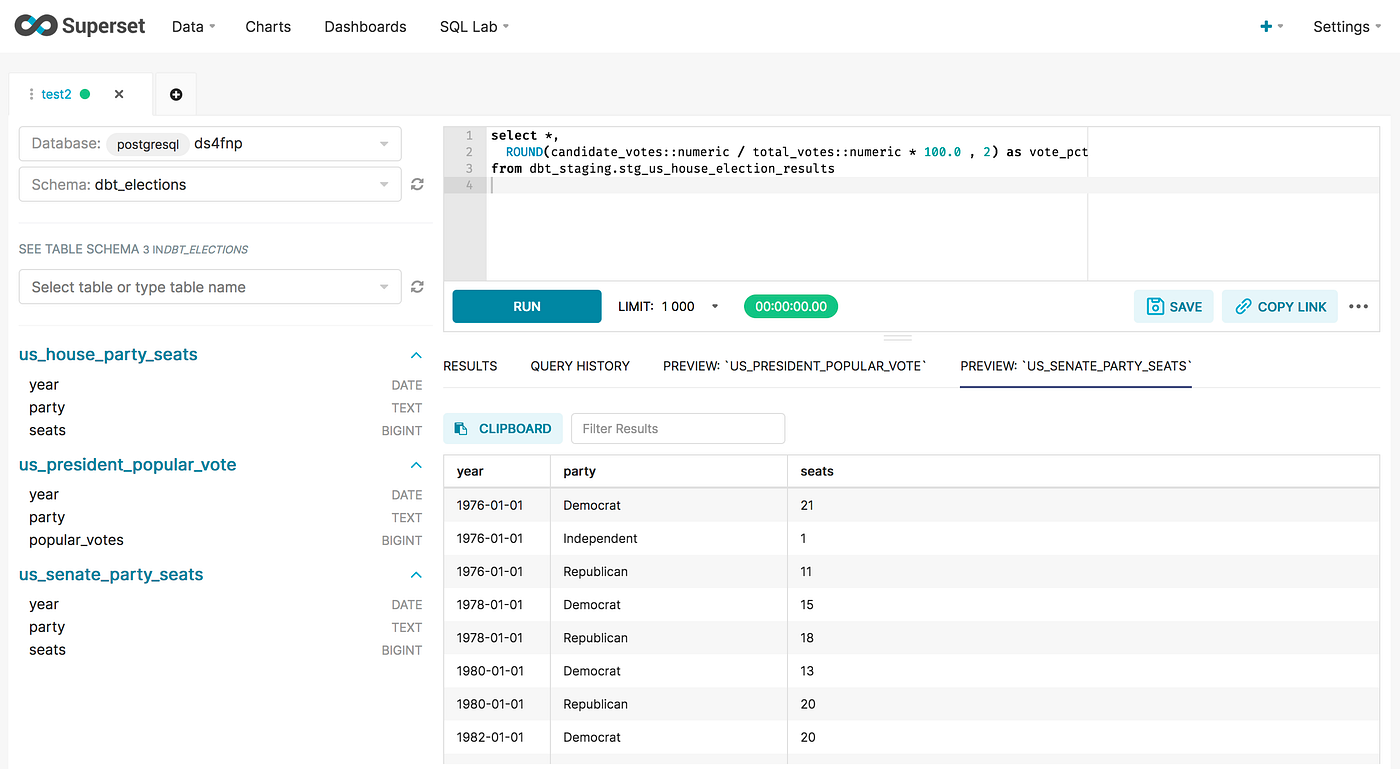This screenshot has width=1400, height=769.
Task: Open the ellipsis more-options menu
Action: (x=1358, y=306)
